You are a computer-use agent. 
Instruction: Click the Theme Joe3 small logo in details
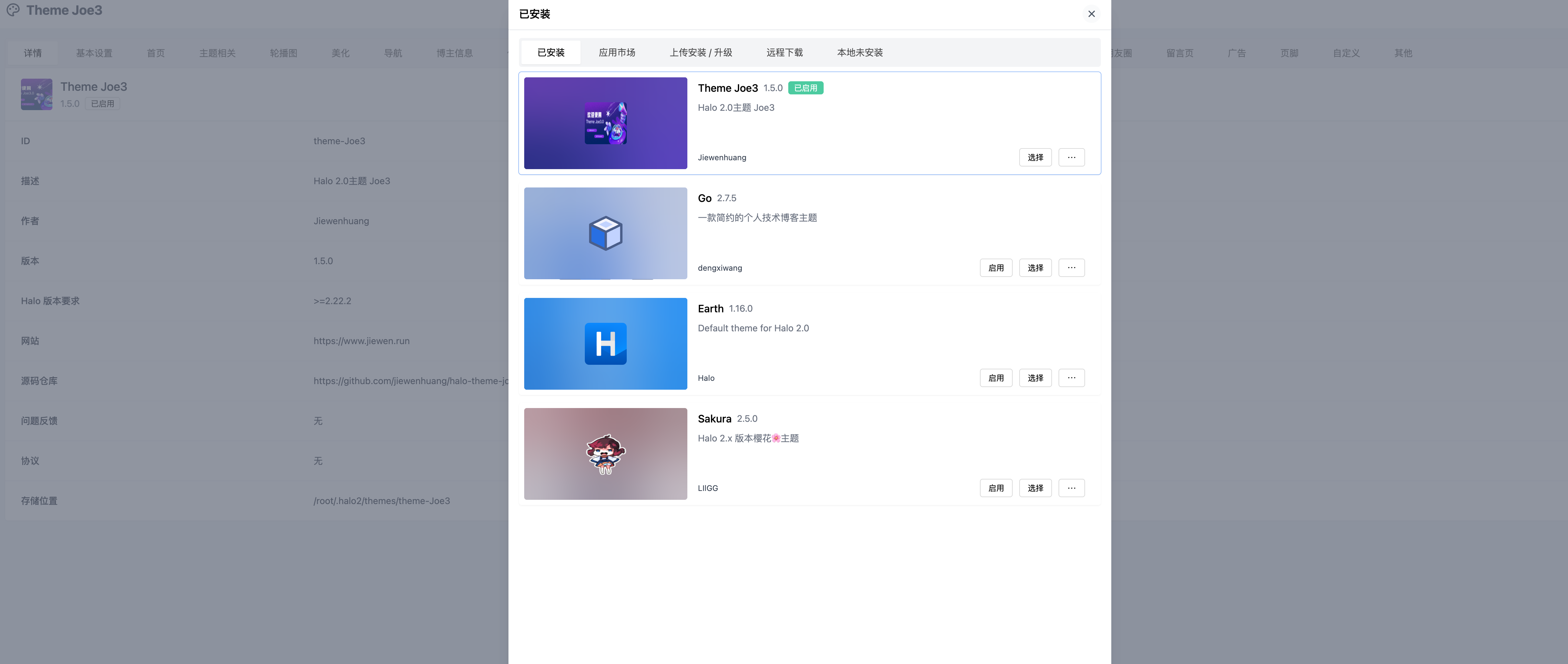[x=36, y=94]
